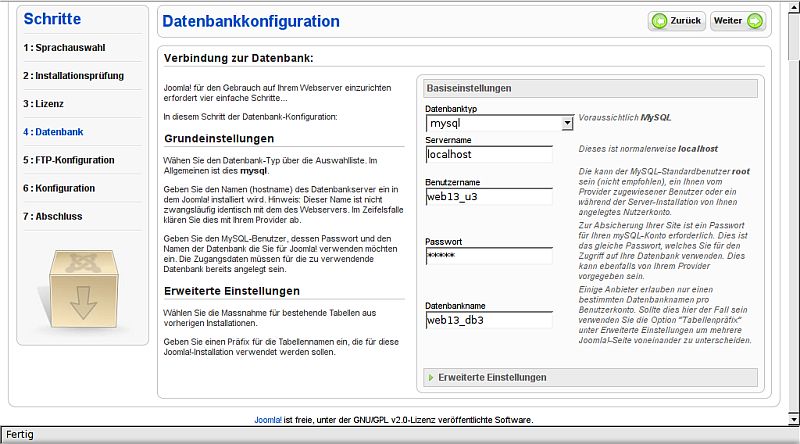This screenshot has height=444, width=800.
Task: Click the scrollbar down arrow
Action: pos(793,420)
